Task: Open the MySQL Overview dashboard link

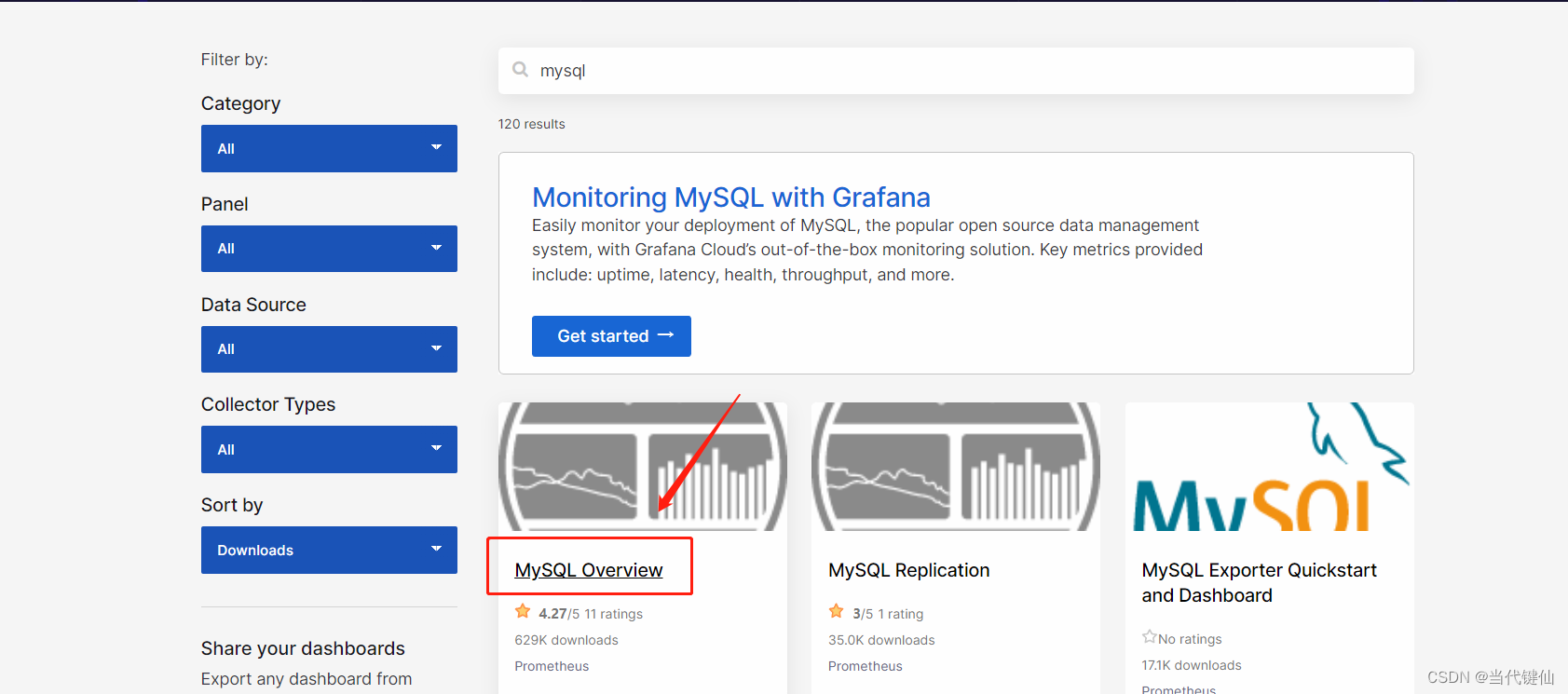Action: tap(589, 570)
